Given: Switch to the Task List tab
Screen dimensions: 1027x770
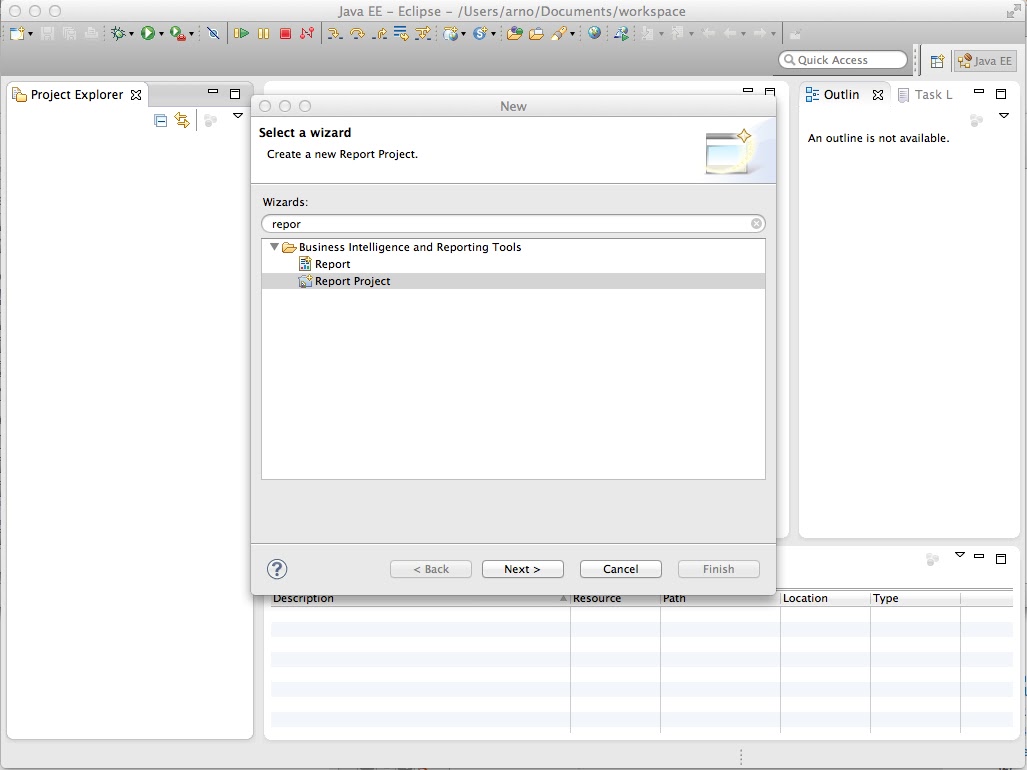Looking at the screenshot, I should pyautogui.click(x=925, y=95).
